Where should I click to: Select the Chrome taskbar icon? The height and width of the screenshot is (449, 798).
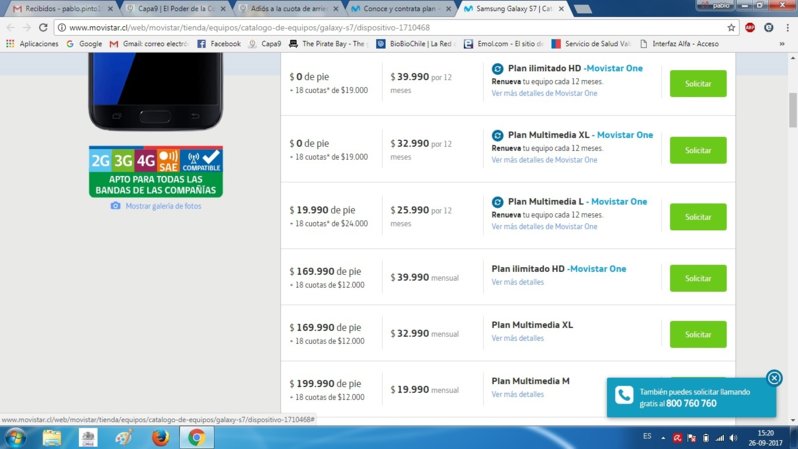point(196,437)
